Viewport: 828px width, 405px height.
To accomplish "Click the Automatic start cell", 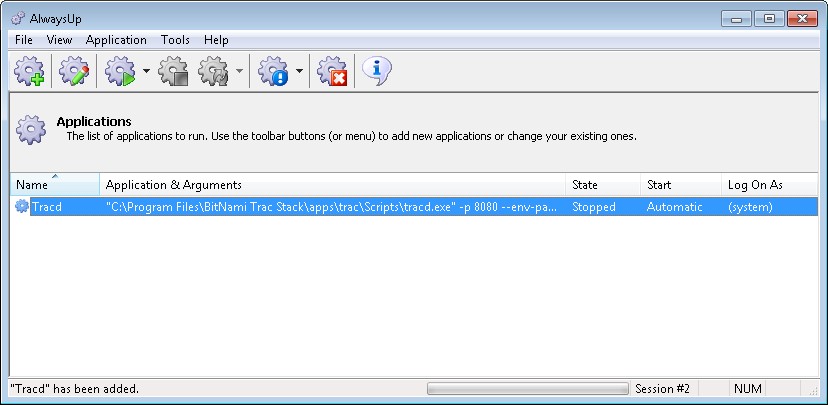I will tap(675, 207).
